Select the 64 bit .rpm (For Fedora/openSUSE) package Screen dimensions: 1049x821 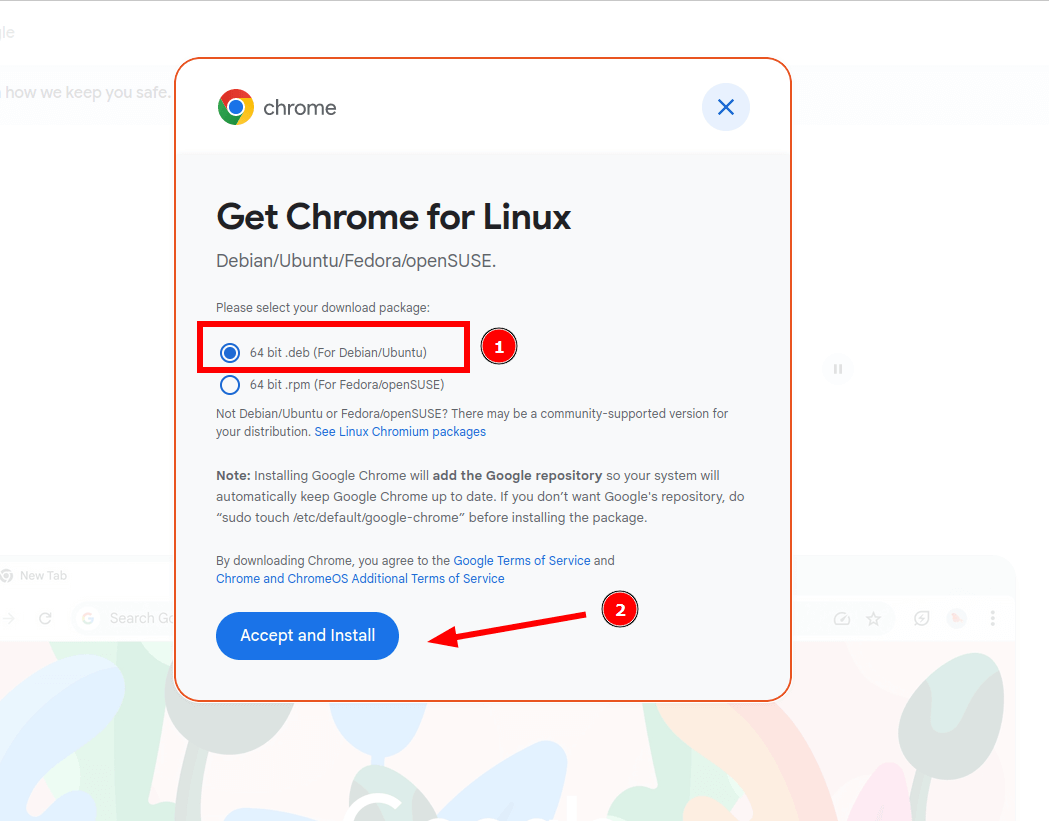pyautogui.click(x=230, y=385)
